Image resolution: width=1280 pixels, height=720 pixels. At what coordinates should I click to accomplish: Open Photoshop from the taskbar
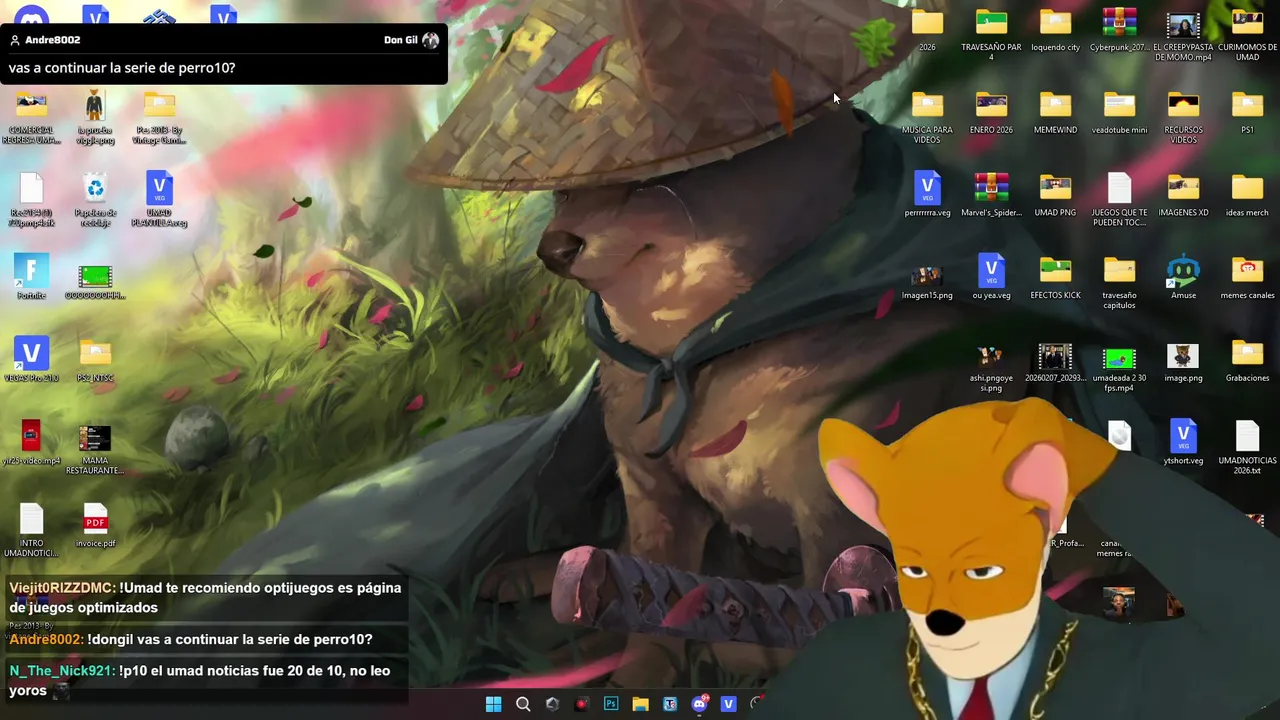tap(611, 704)
